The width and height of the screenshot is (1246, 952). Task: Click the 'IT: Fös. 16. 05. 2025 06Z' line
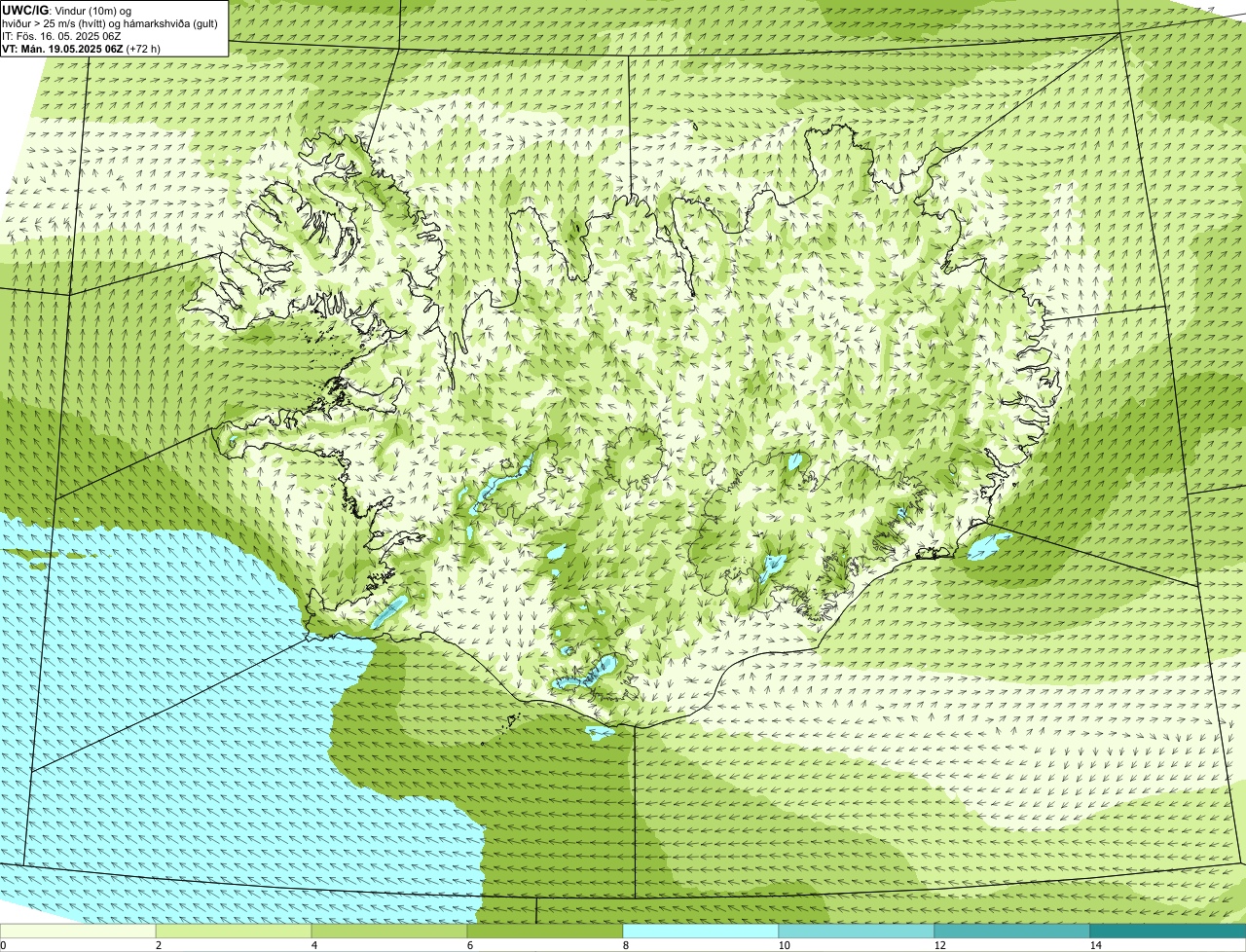point(61,36)
